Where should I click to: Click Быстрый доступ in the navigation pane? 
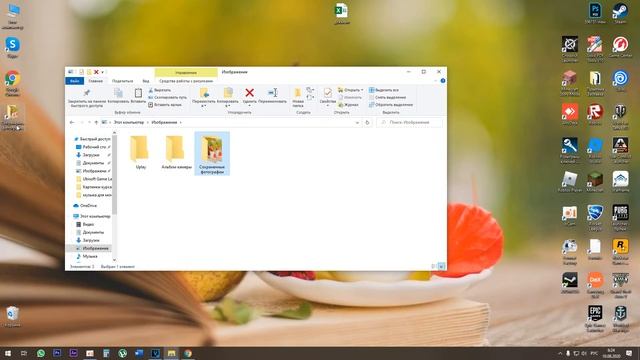92,139
